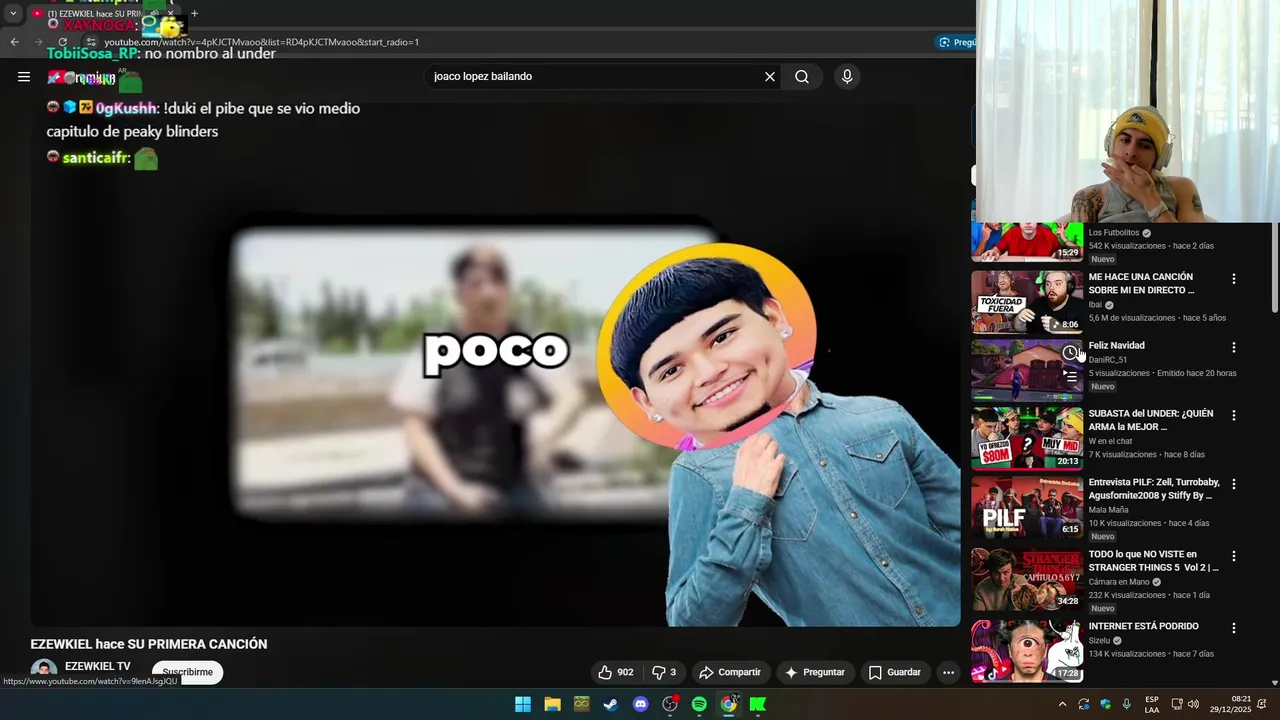1280x720 pixels.
Task: Open Steam from the taskbar
Action: click(610, 704)
